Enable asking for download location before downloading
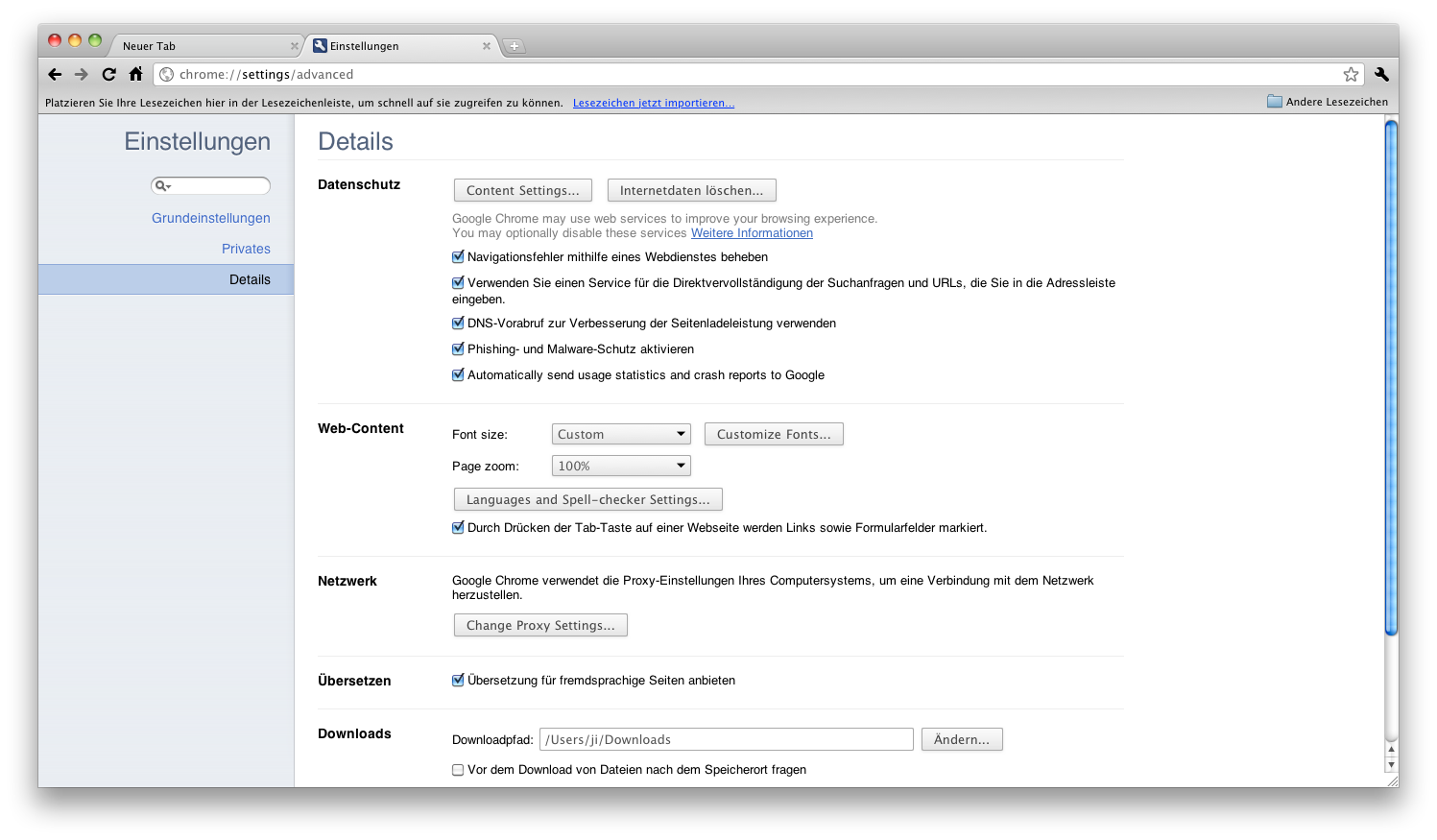1437x840 pixels. point(458,769)
